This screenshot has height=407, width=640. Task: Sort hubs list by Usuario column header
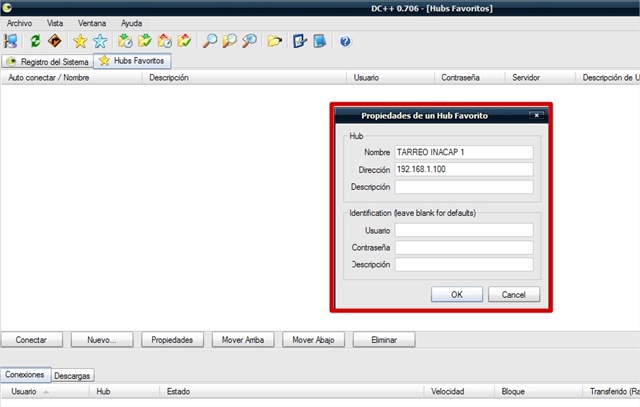point(390,78)
